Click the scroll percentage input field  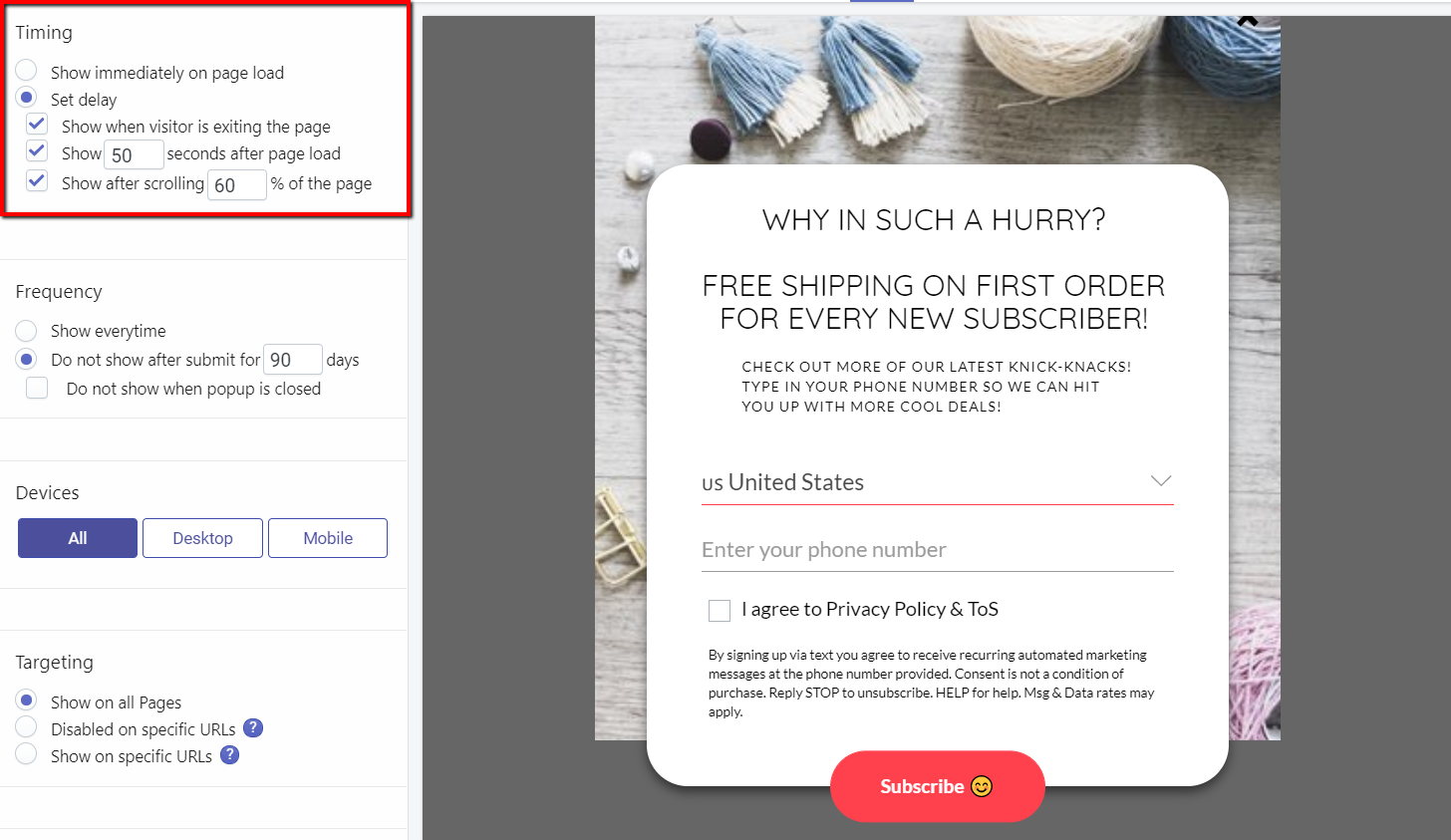tap(236, 185)
